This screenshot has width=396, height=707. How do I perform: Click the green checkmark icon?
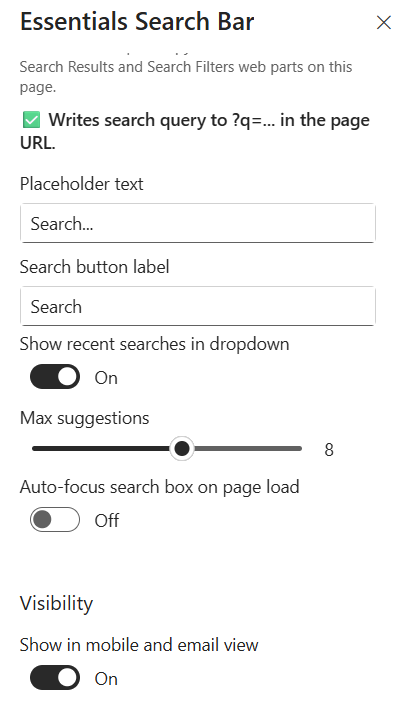[32, 120]
